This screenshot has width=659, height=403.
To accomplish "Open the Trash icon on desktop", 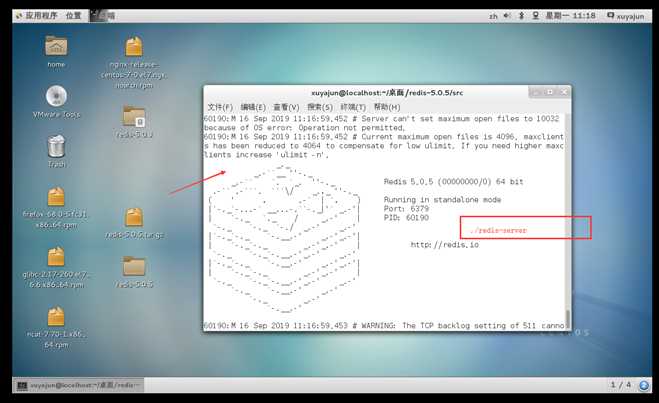I will (x=56, y=146).
